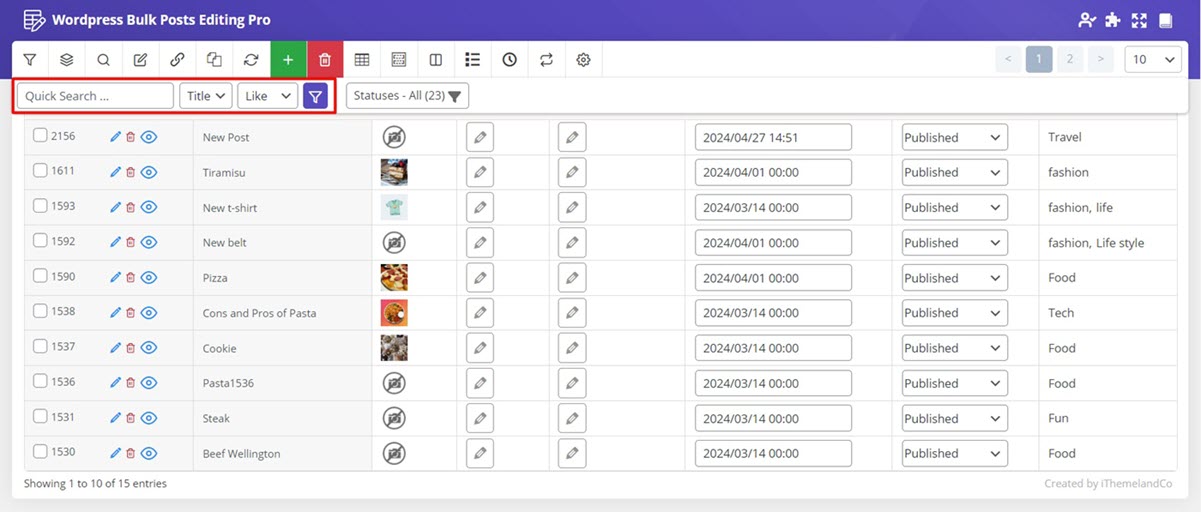Open the per-page count dropdown showing 10
Viewport: 1201px width, 512px height.
(1153, 60)
